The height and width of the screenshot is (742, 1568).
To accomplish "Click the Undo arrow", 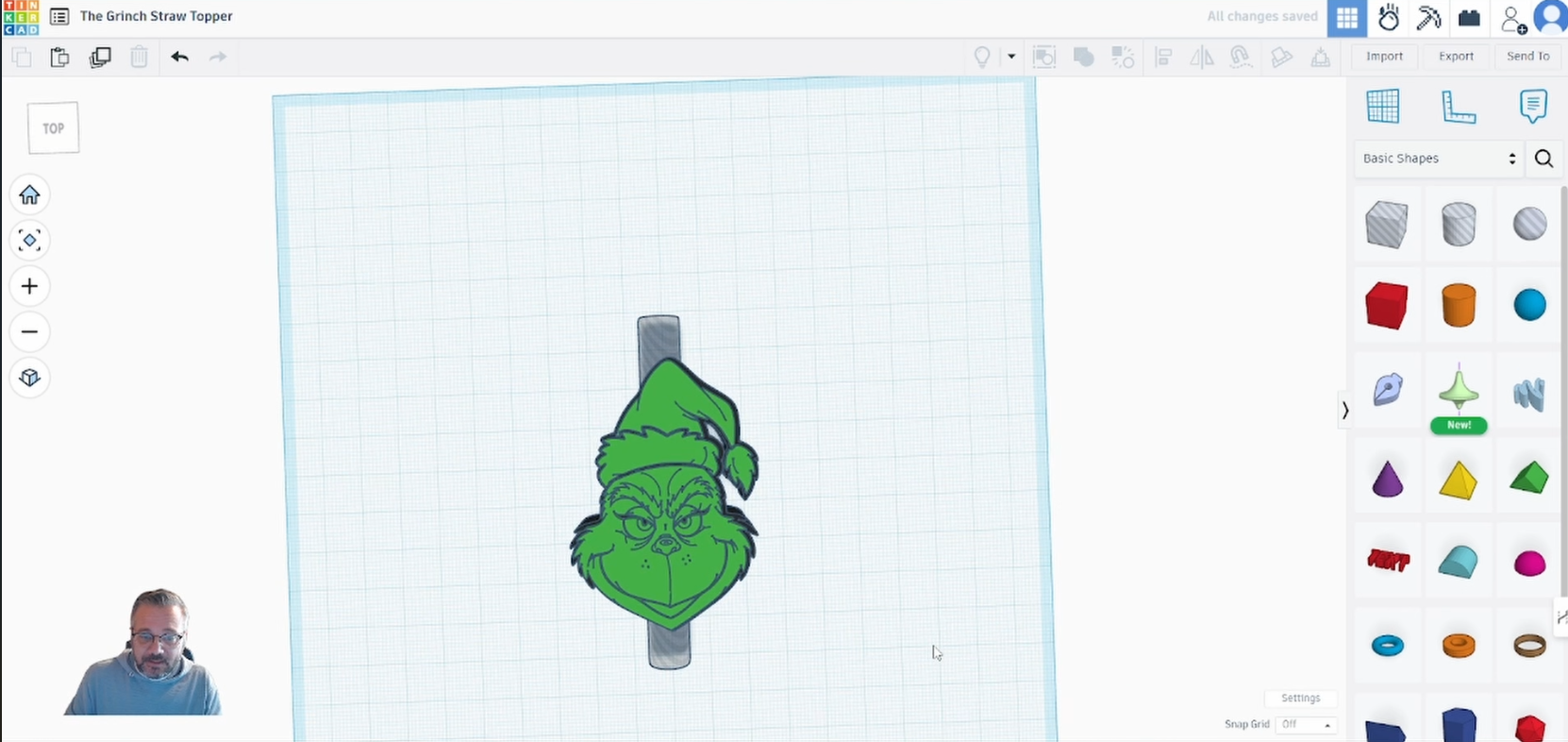I will click(x=179, y=57).
